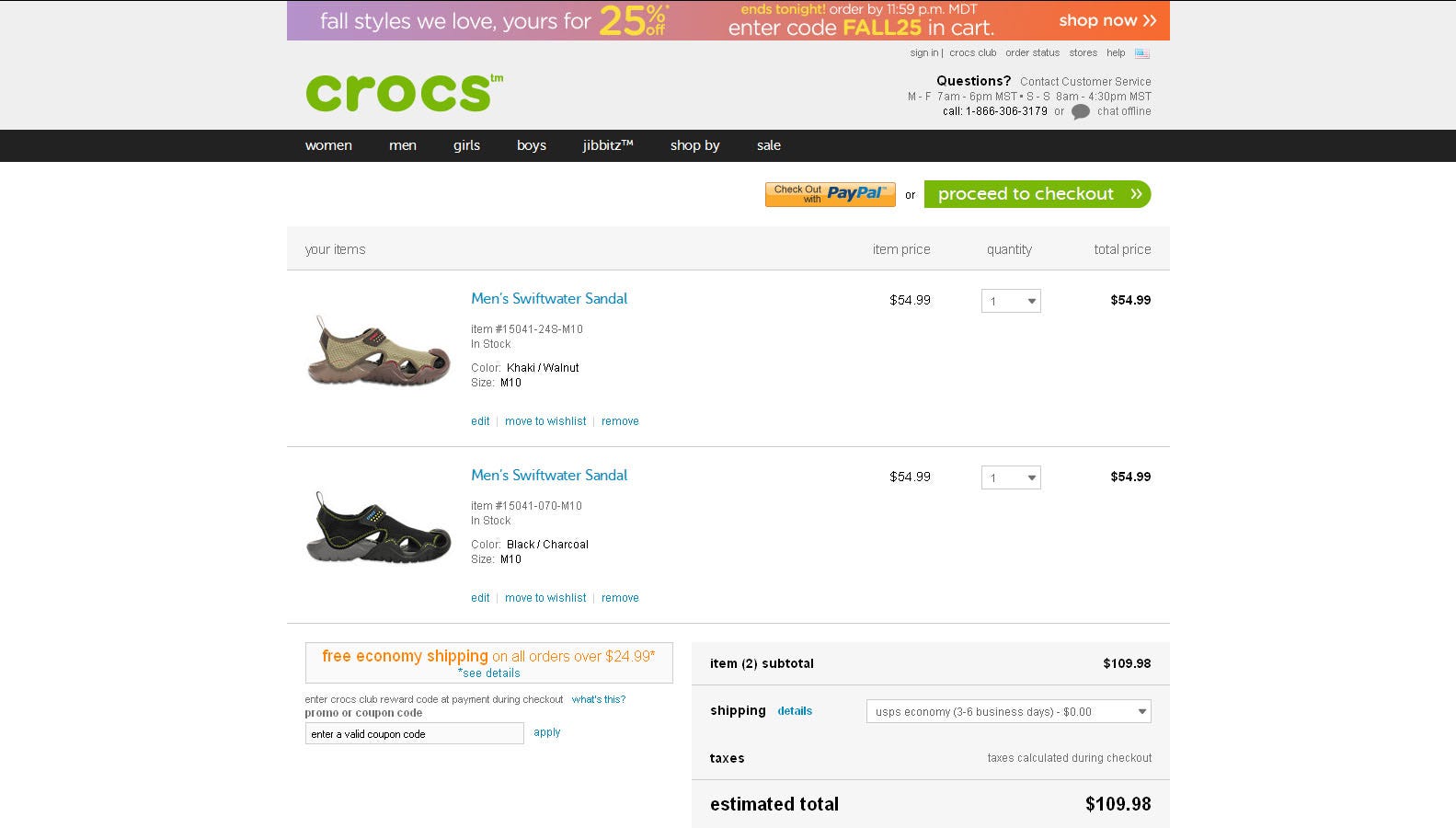The height and width of the screenshot is (828, 1456).
Task: Open the help link
Action: pyautogui.click(x=1116, y=53)
